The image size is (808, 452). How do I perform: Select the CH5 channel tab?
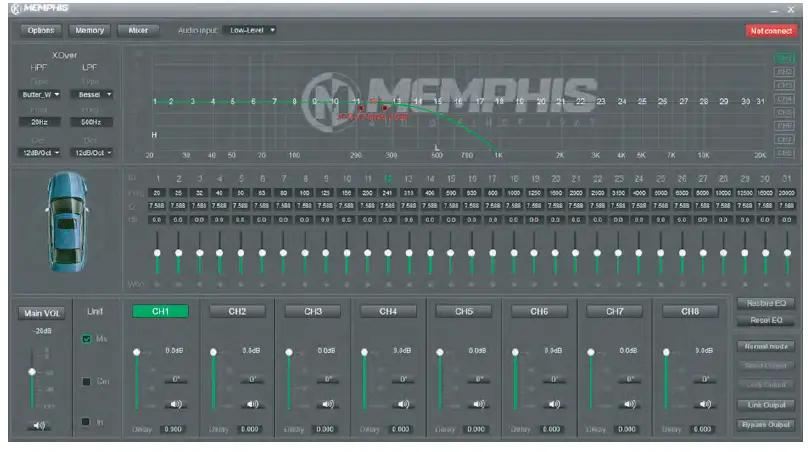pos(464,311)
